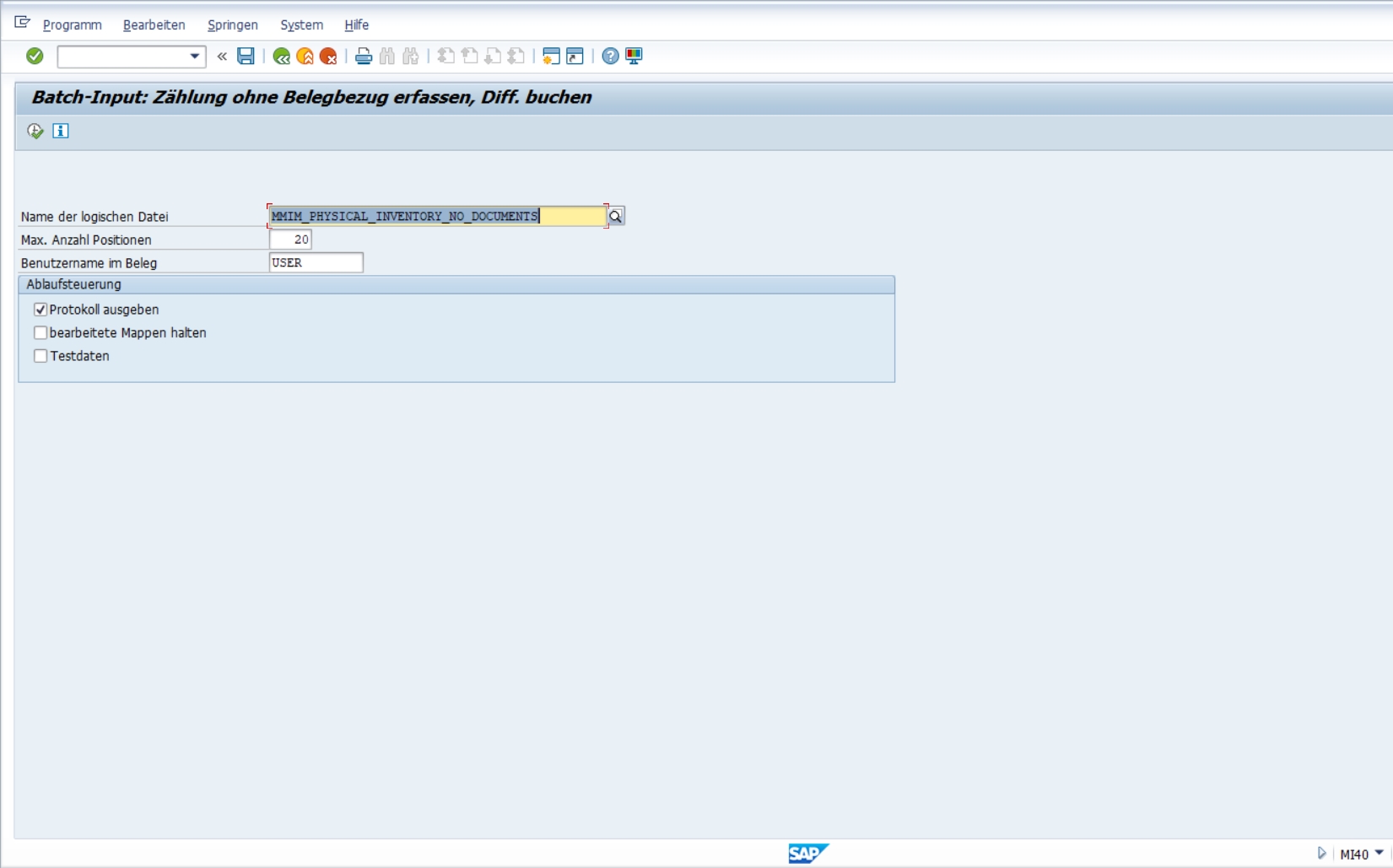Click the Name der logischen Datei label
1393x868 pixels.
tap(94, 217)
